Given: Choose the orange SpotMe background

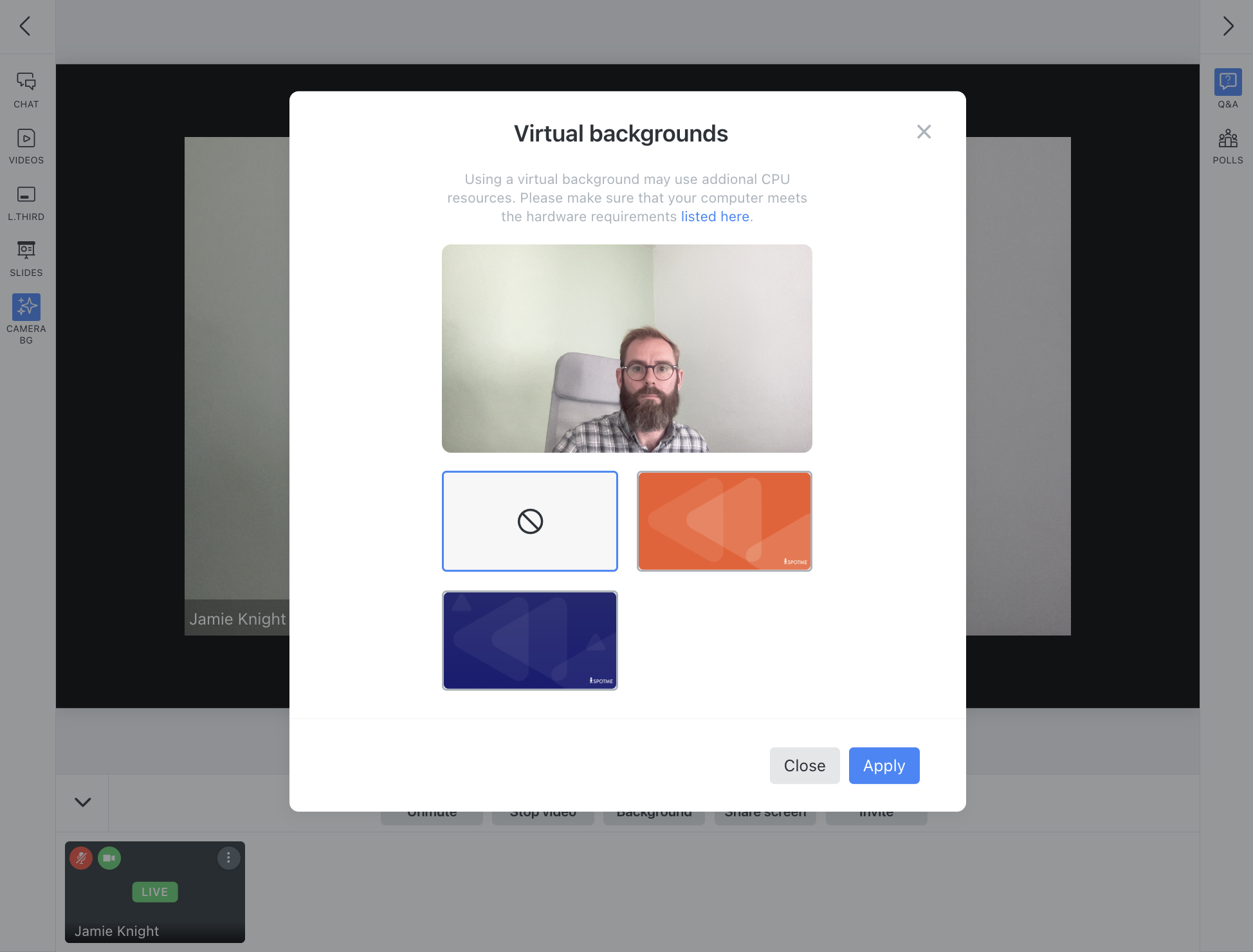Looking at the screenshot, I should coord(724,521).
